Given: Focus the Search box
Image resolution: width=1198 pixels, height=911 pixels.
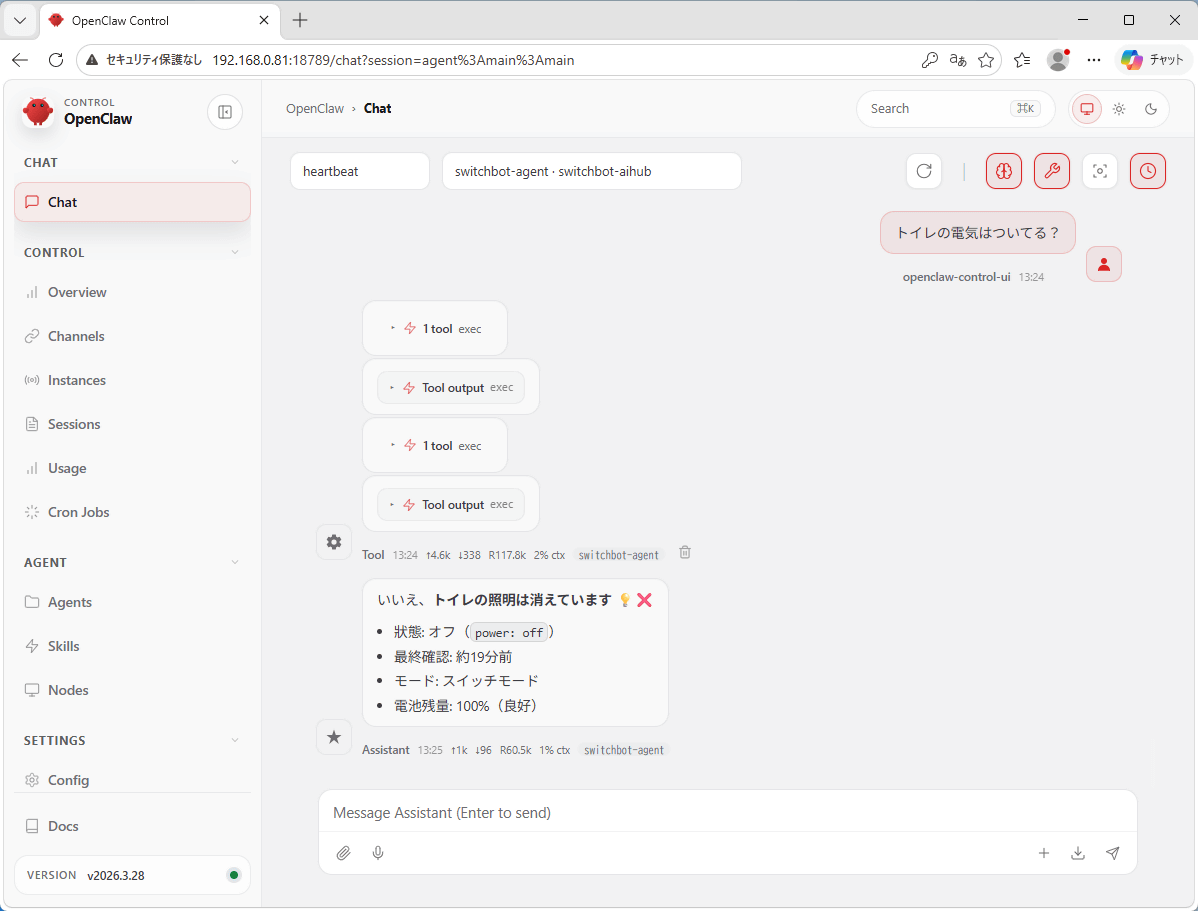Looking at the screenshot, I should coord(955,109).
